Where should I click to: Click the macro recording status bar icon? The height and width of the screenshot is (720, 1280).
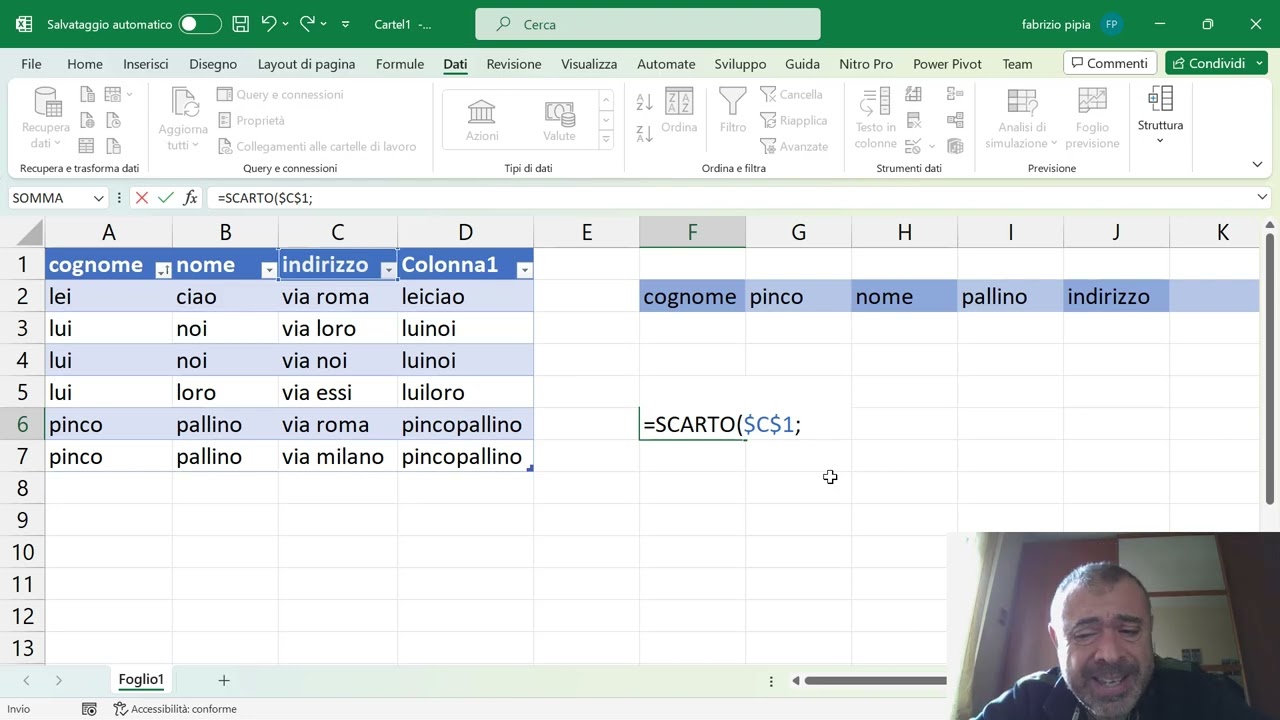(x=90, y=709)
